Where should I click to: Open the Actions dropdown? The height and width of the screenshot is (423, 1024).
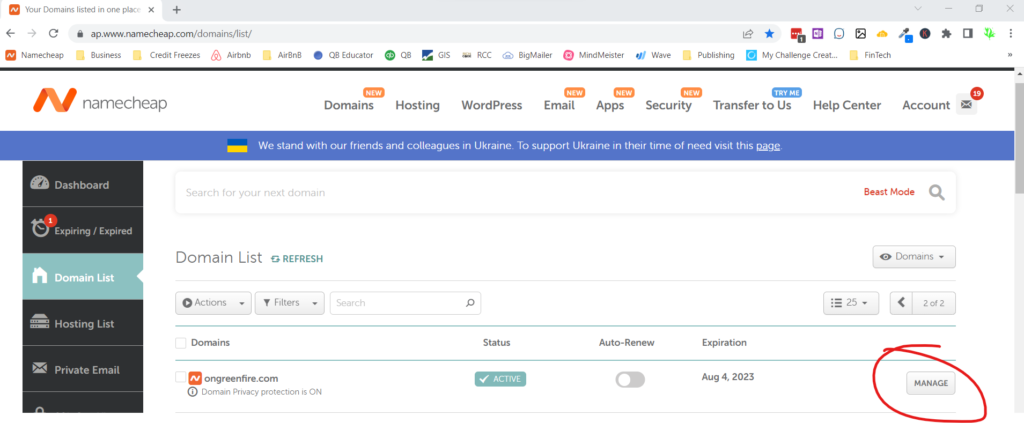[x=213, y=303]
